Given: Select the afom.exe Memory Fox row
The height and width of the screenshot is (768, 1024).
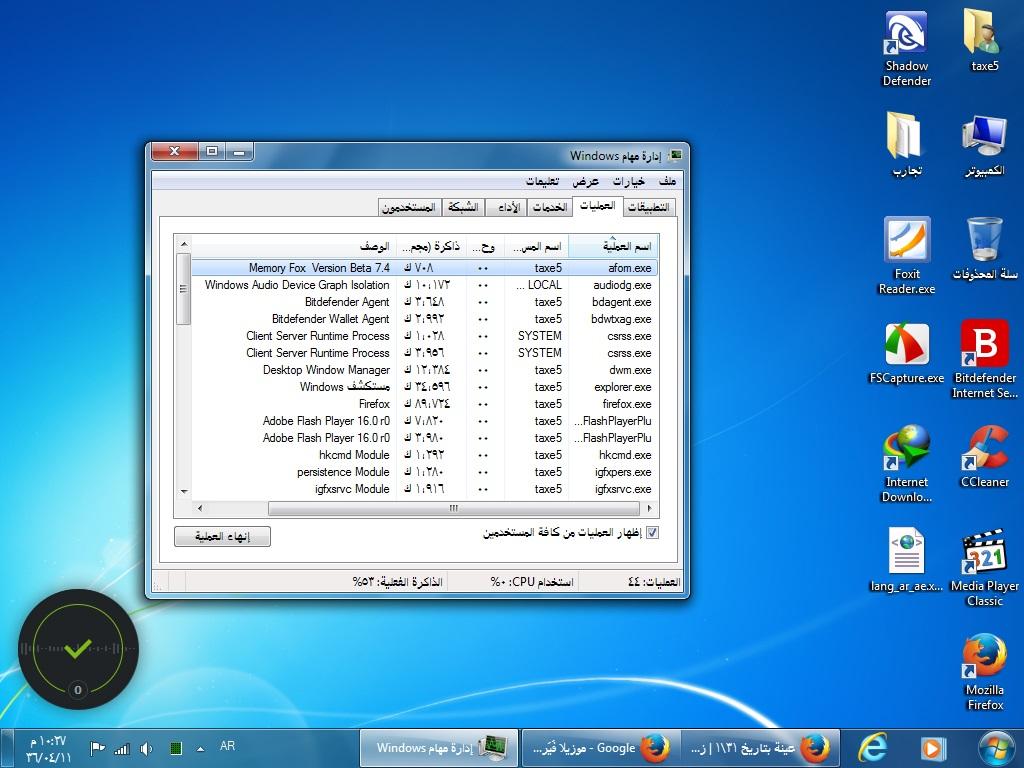Looking at the screenshot, I should 424,268.
